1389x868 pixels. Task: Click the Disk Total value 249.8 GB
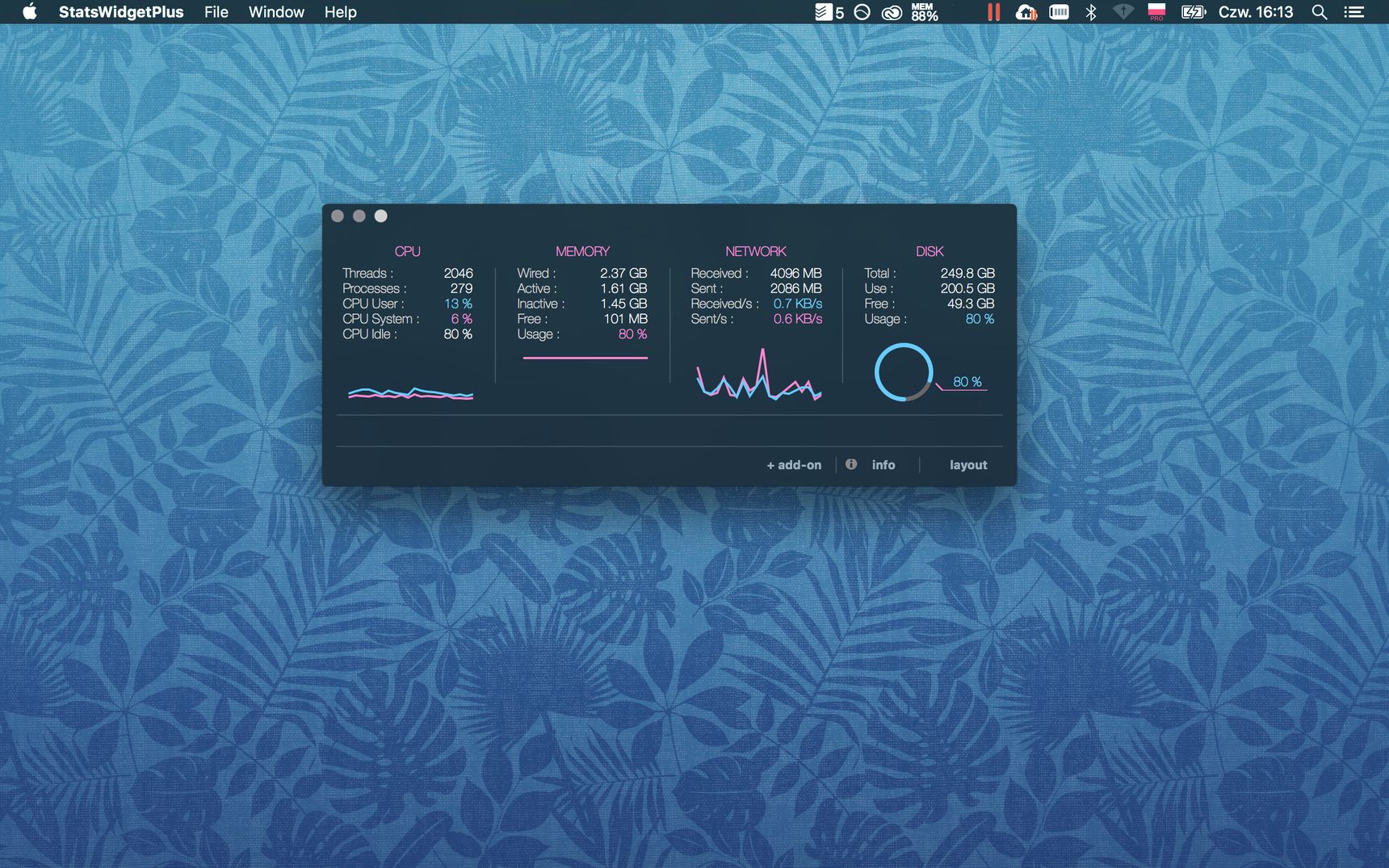967,273
